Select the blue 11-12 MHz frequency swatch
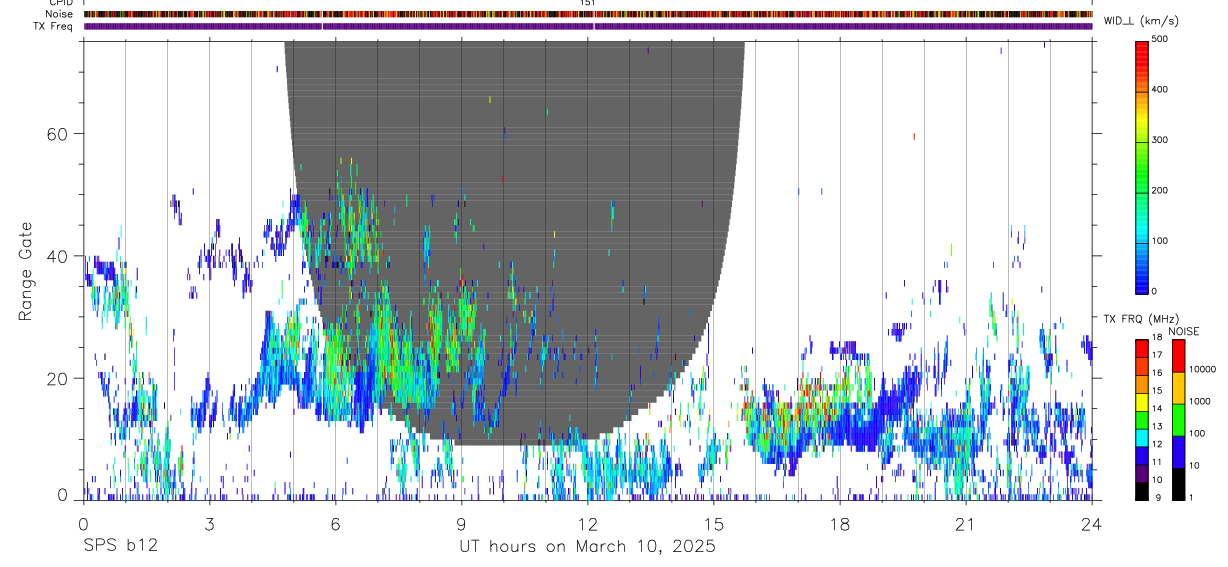This screenshot has width=1228, height=567. click(1142, 455)
